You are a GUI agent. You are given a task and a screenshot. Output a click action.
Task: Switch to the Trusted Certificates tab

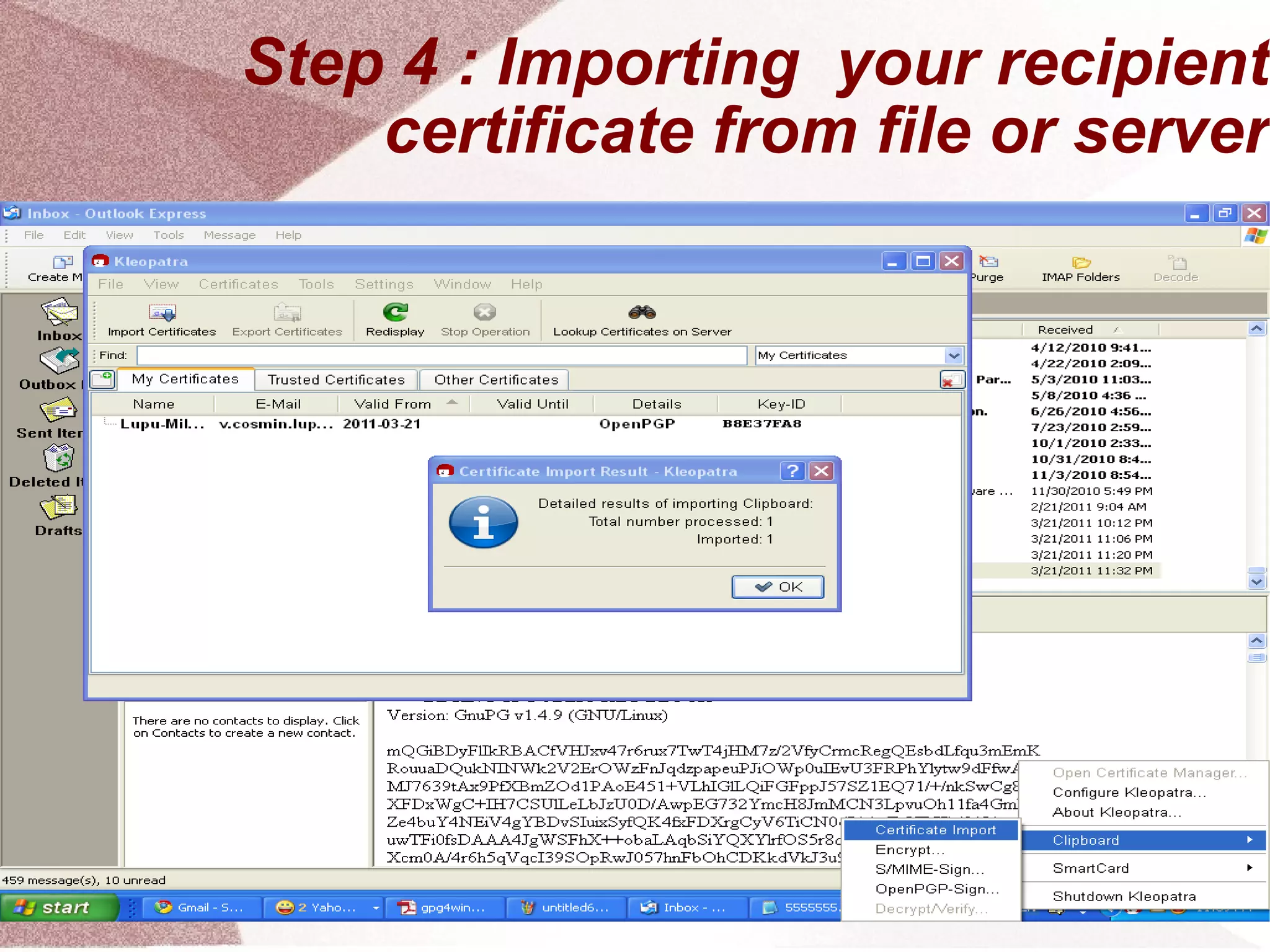[336, 380]
